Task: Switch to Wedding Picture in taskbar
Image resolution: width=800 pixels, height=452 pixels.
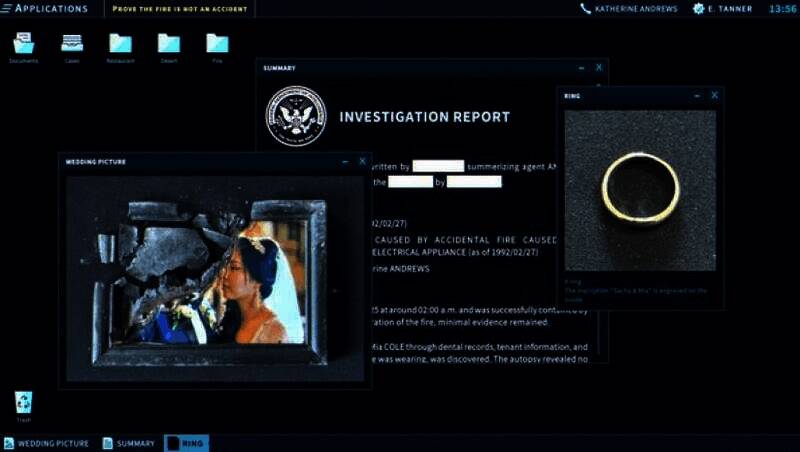Action: 47,443
